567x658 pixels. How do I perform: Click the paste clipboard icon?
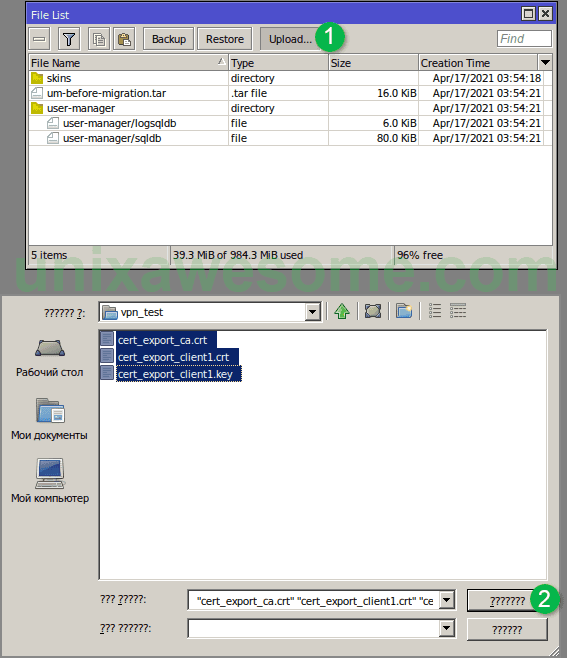click(x=124, y=39)
